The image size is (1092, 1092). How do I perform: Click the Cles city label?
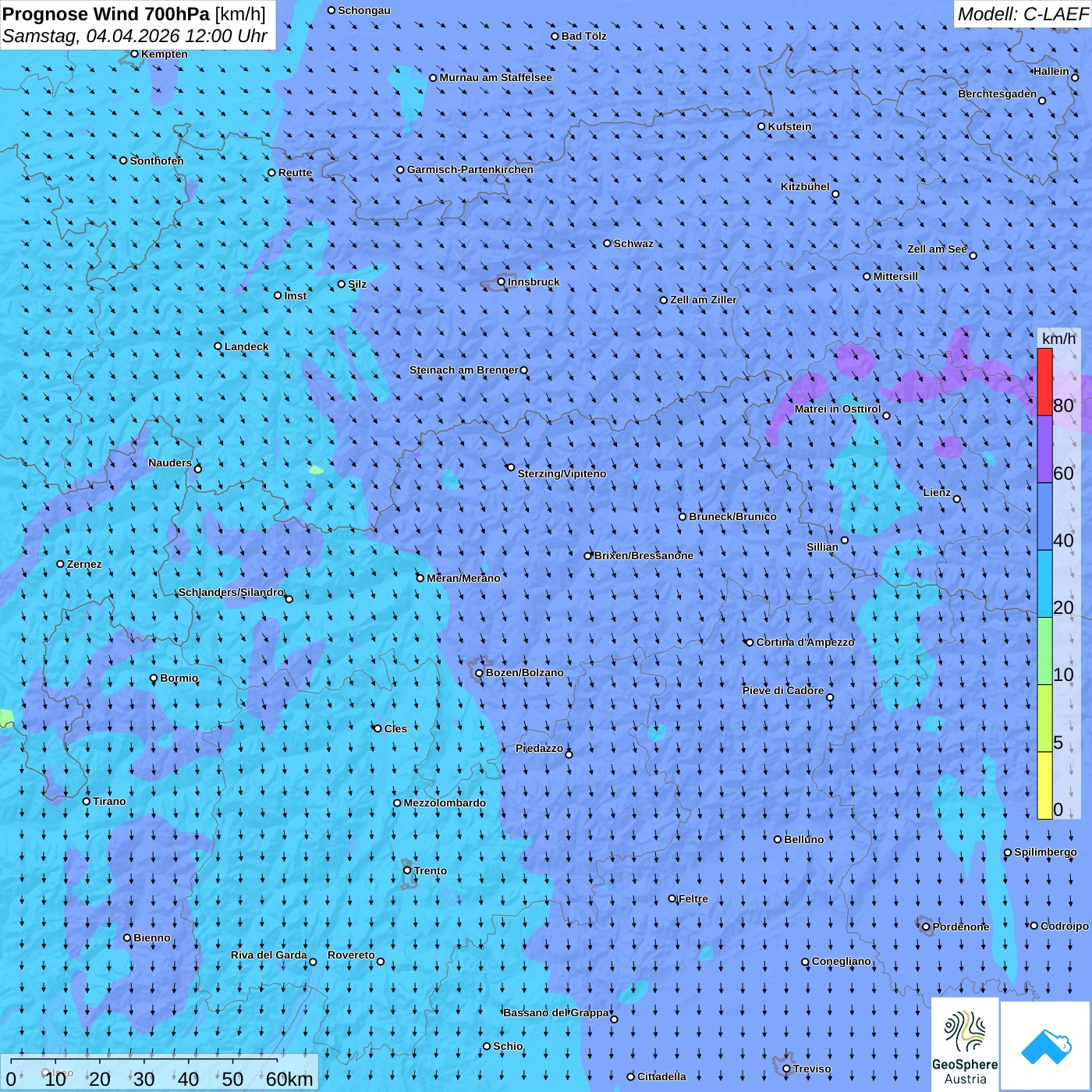pyautogui.click(x=395, y=729)
